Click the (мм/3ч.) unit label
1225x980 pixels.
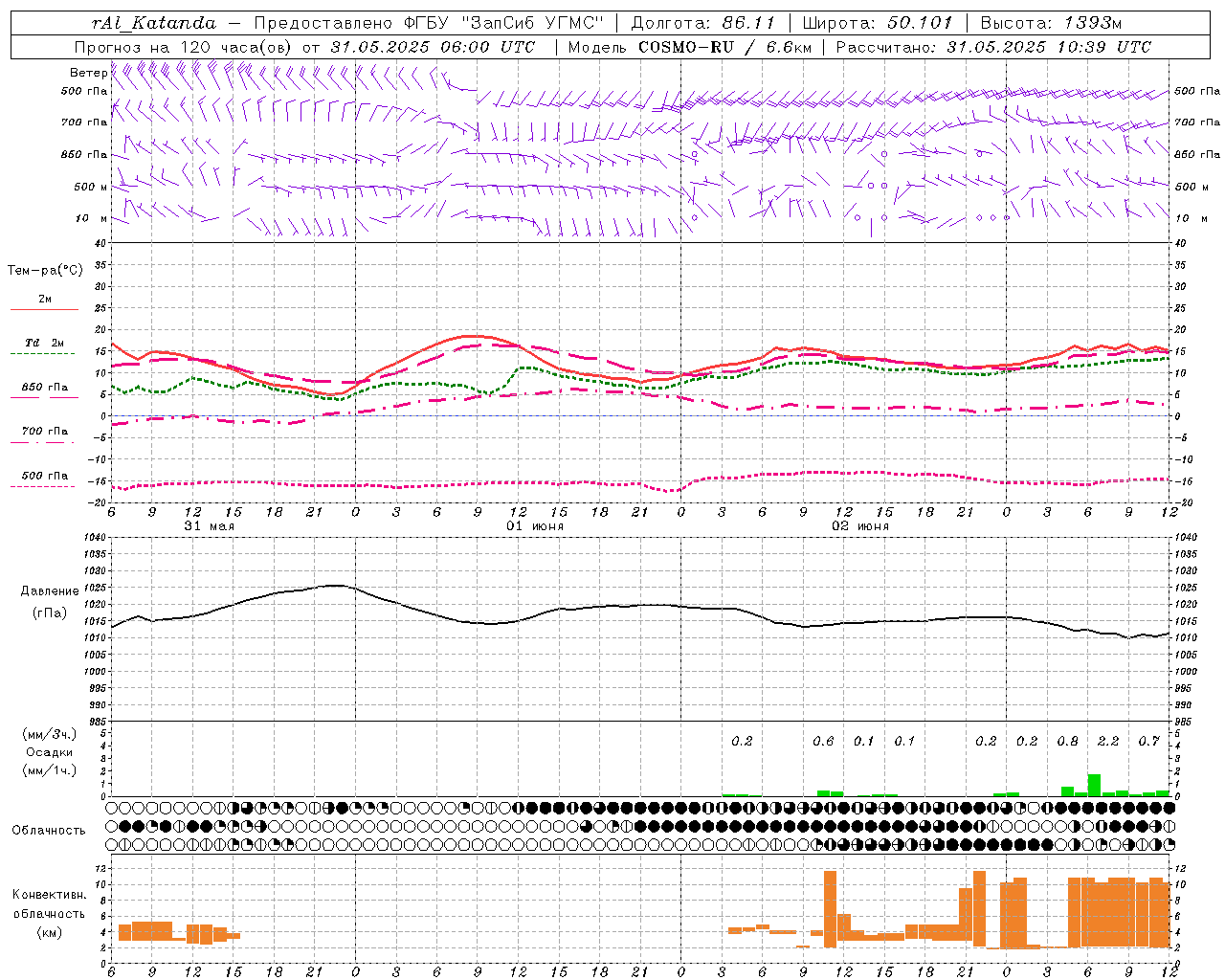50,734
